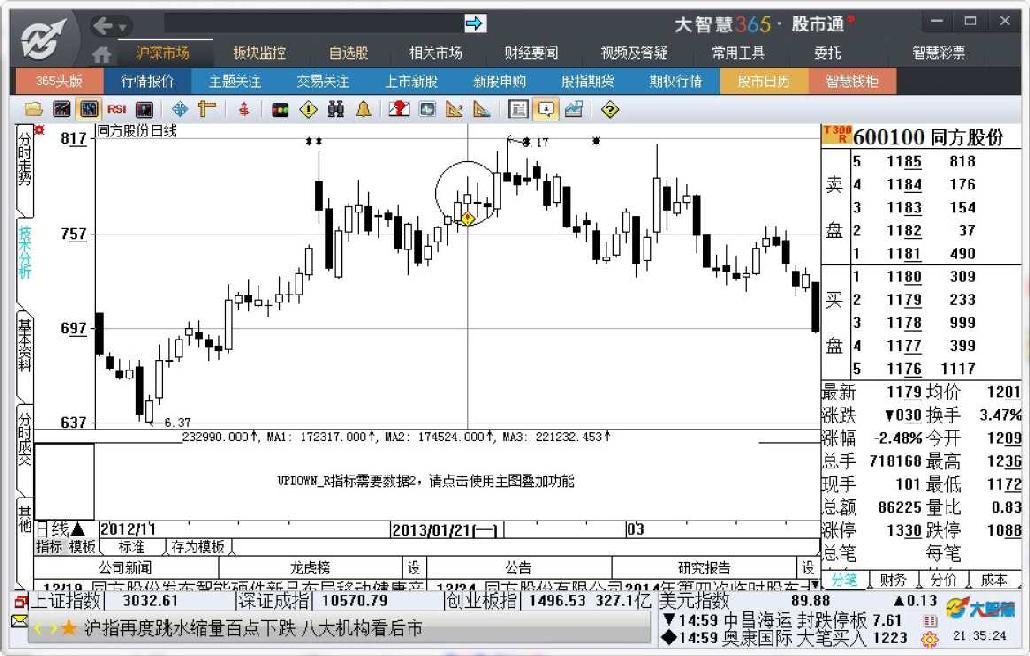
Task: Click the 设 settings button beside 龙虎榜
Action: point(414,567)
